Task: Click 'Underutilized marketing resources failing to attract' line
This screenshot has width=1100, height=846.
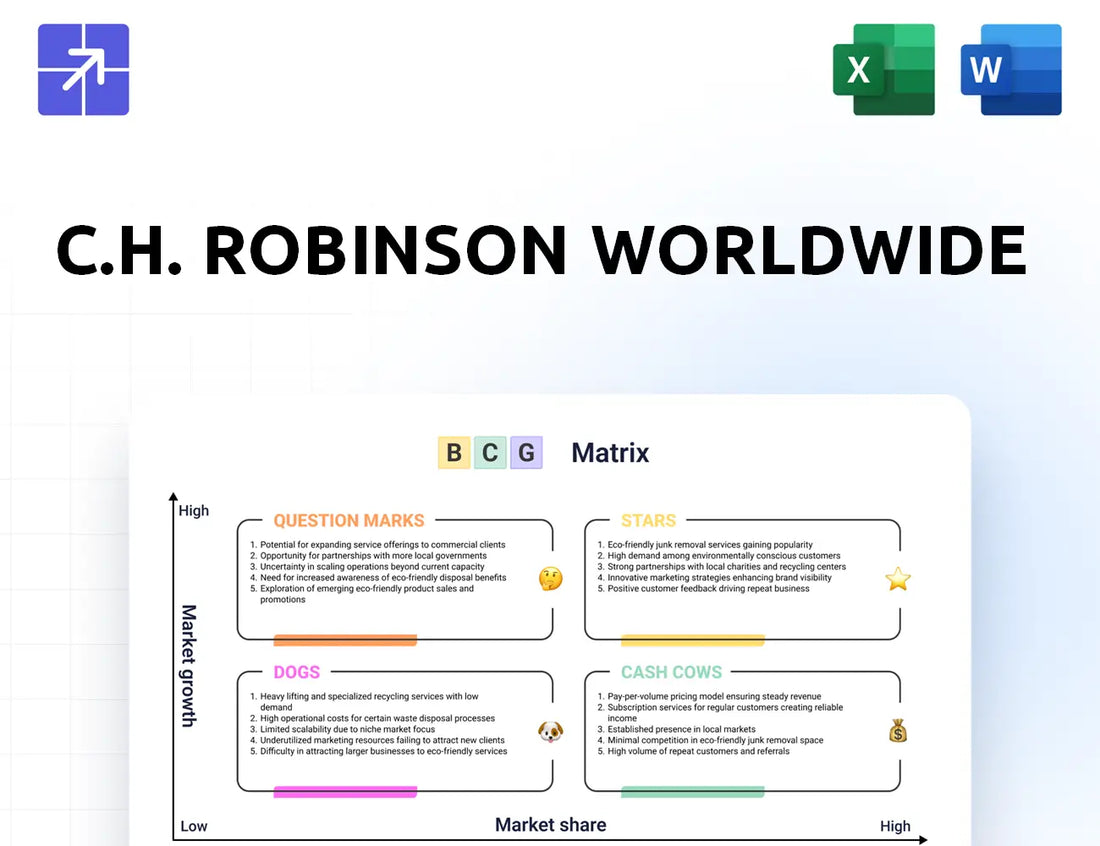Action: pyautogui.click(x=382, y=740)
